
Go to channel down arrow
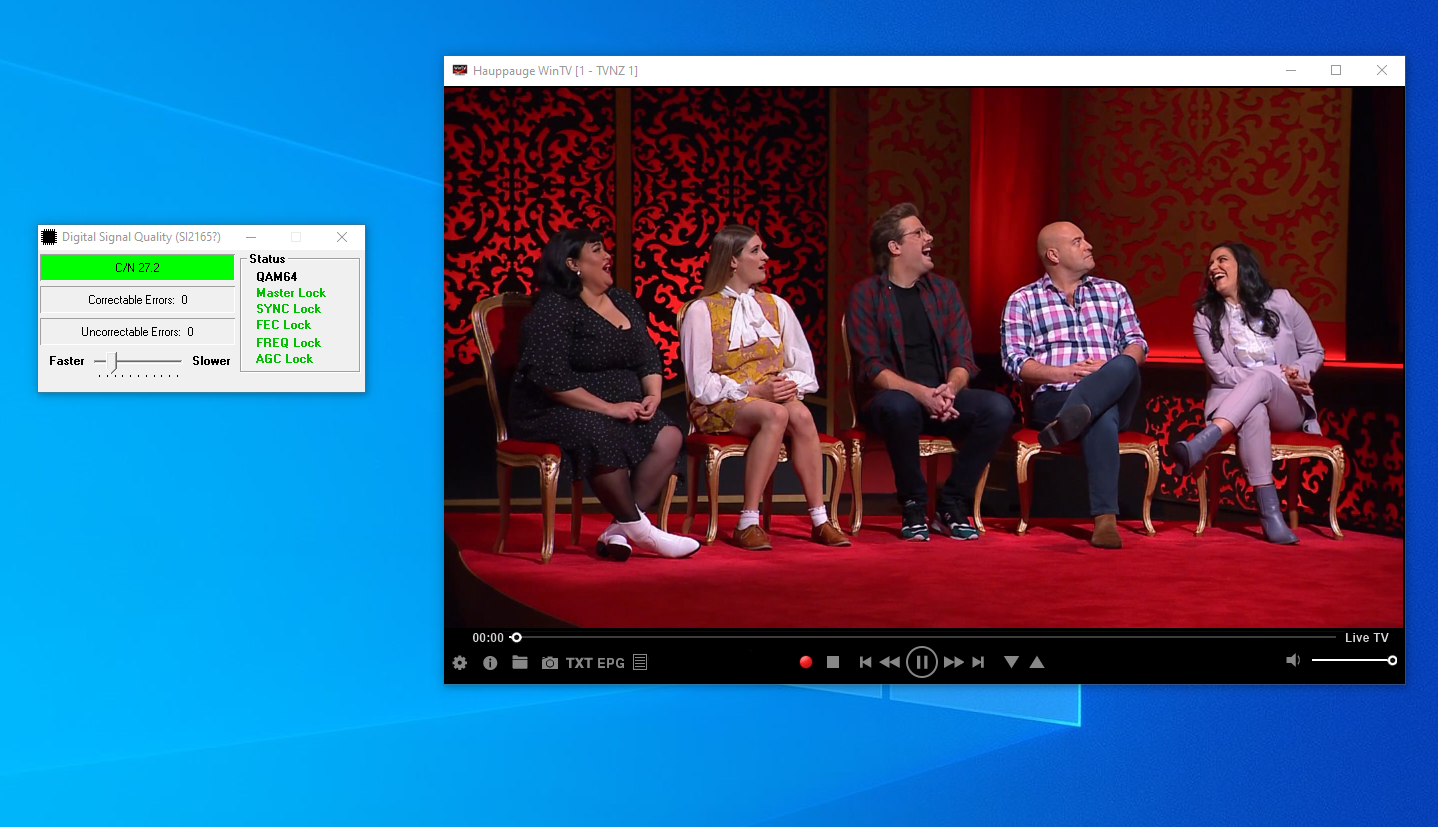click(1012, 662)
